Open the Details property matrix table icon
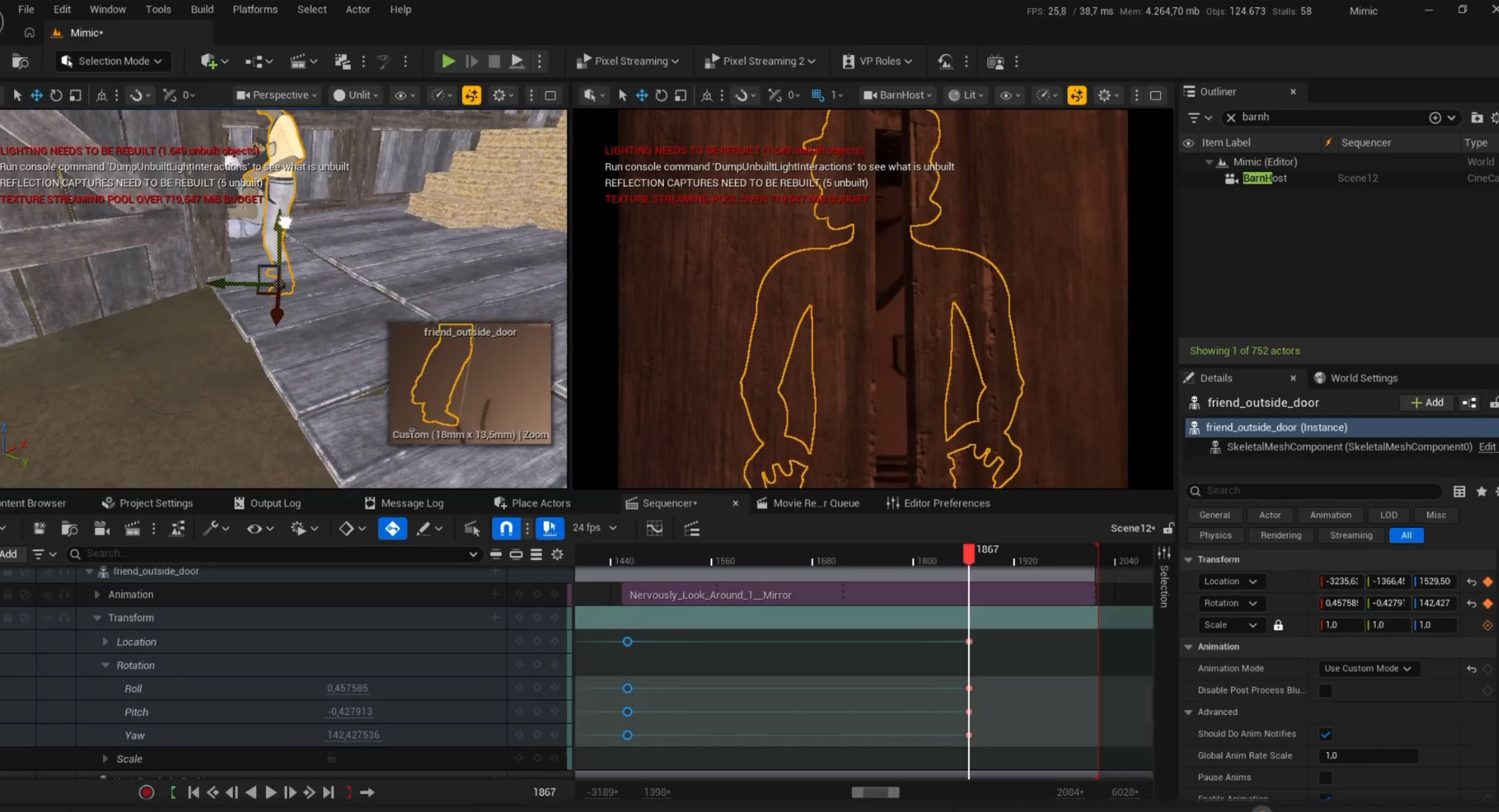Image resolution: width=1499 pixels, height=812 pixels. point(1459,491)
